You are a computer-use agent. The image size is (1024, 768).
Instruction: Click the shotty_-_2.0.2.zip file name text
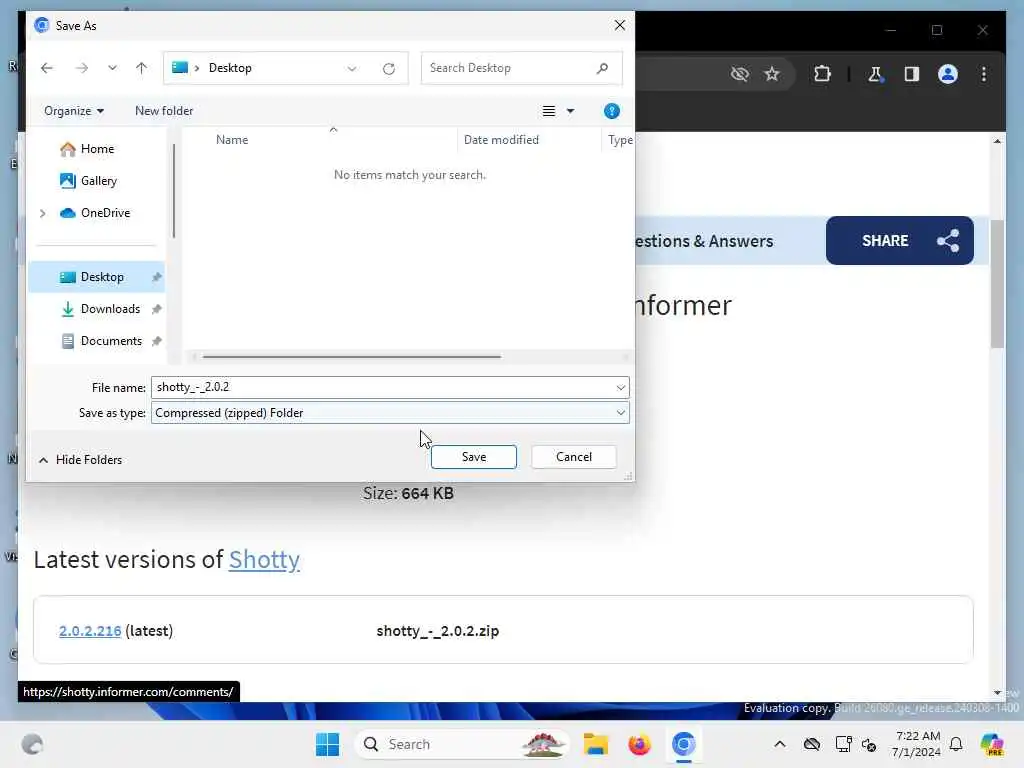click(x=438, y=631)
